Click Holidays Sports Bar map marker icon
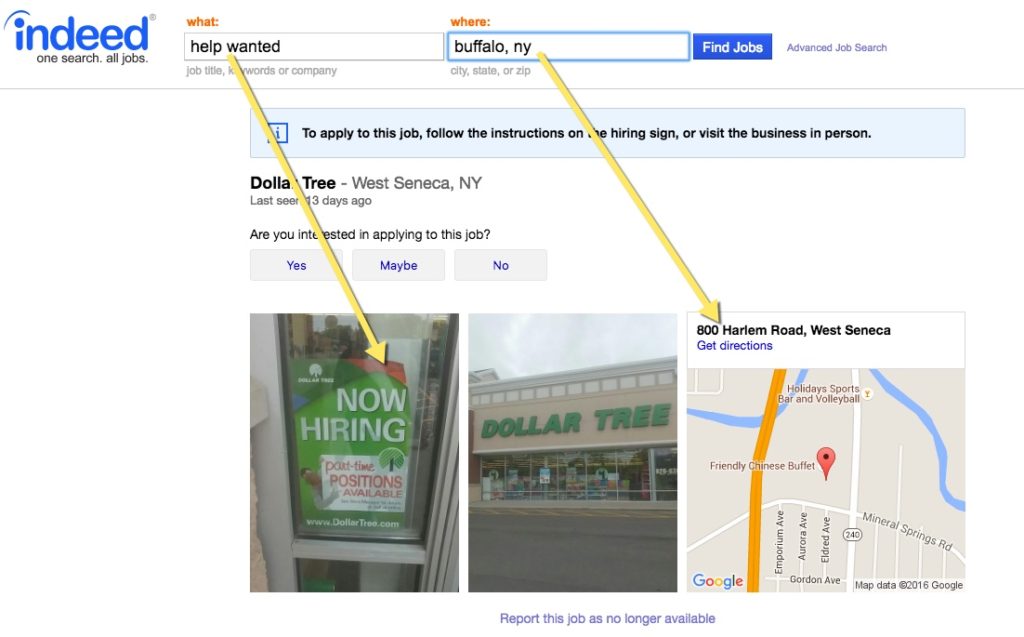The width and height of the screenshot is (1024, 637). 867,394
